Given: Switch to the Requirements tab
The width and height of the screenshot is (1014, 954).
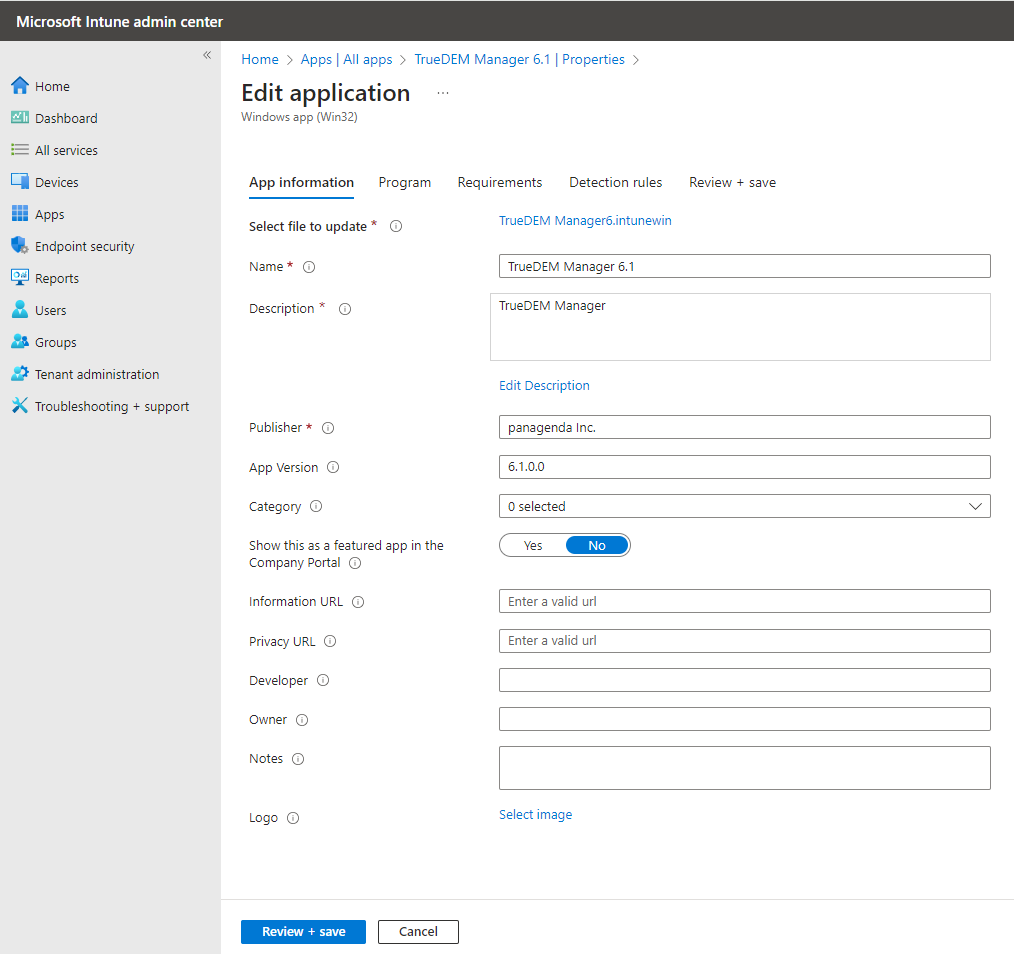Looking at the screenshot, I should coord(499,182).
